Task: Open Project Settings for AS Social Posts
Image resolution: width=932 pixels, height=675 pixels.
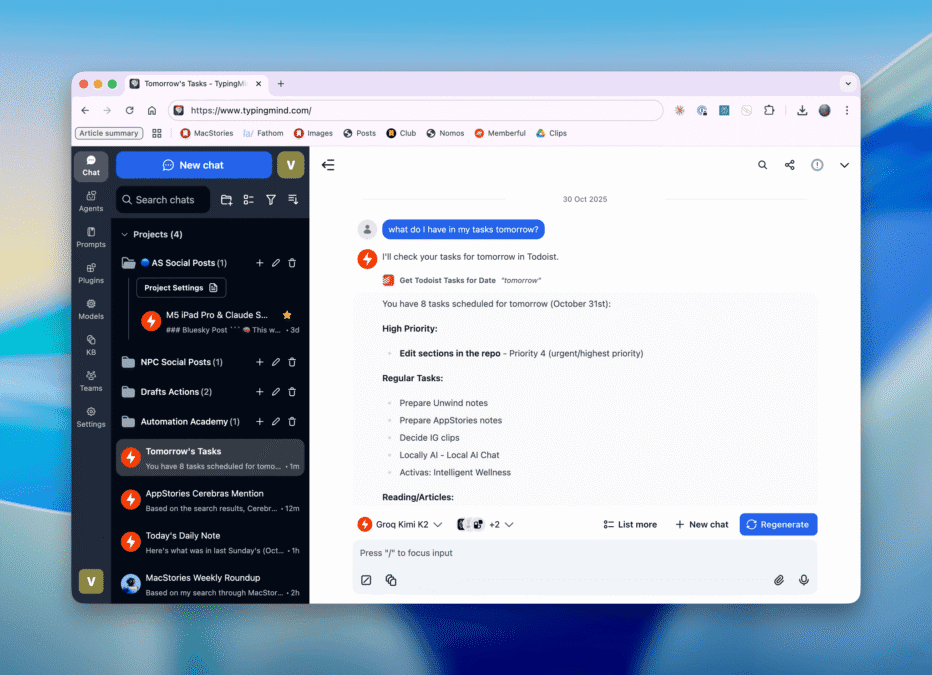Action: pos(181,288)
